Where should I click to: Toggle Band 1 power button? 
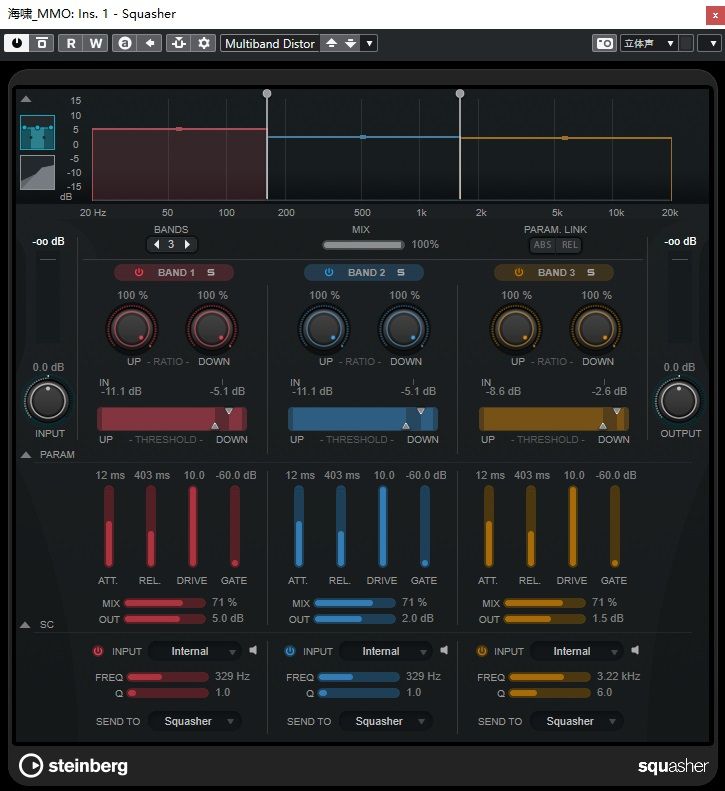click(x=139, y=272)
